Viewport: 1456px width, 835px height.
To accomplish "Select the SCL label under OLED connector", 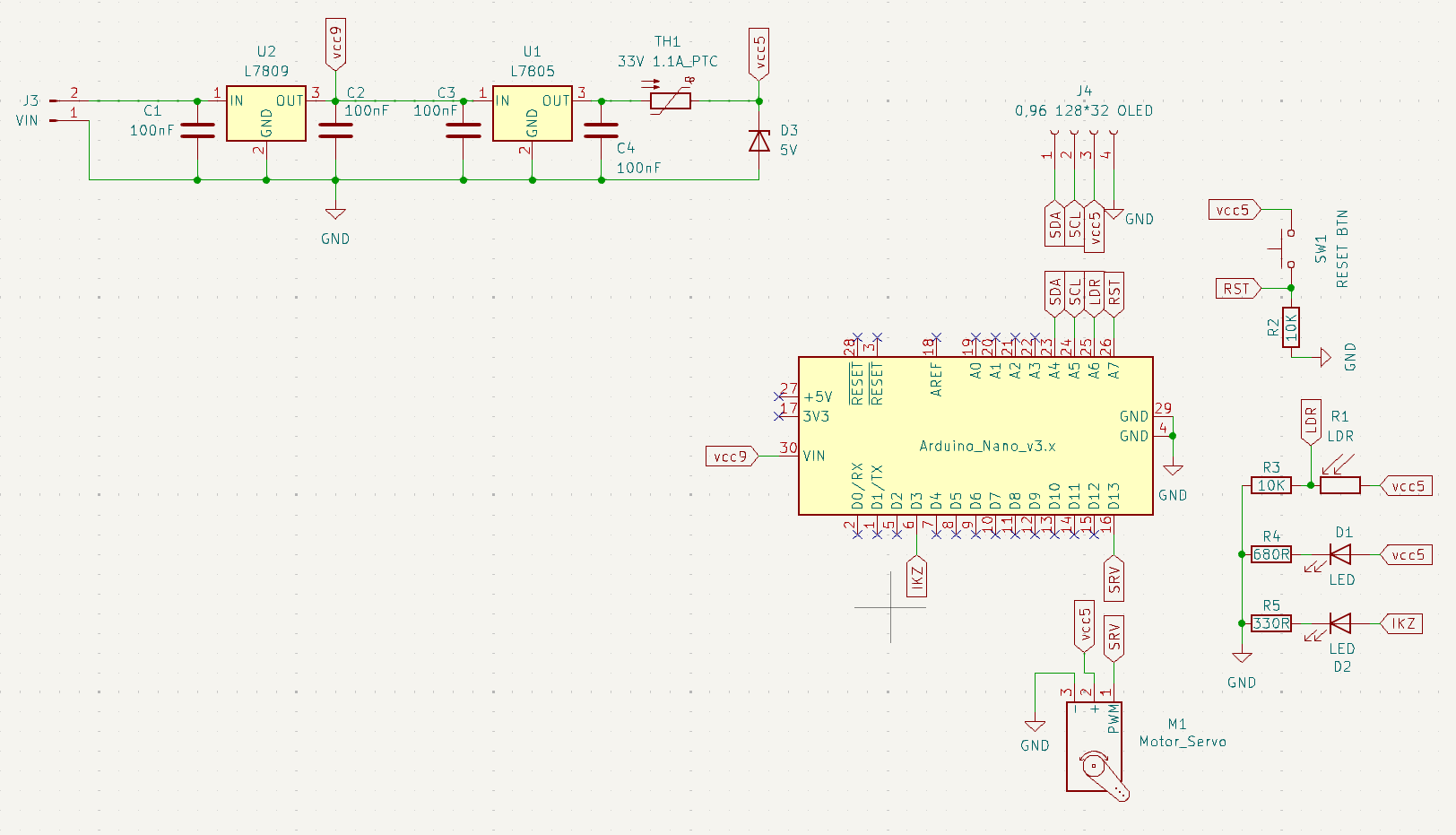I will click(1075, 224).
